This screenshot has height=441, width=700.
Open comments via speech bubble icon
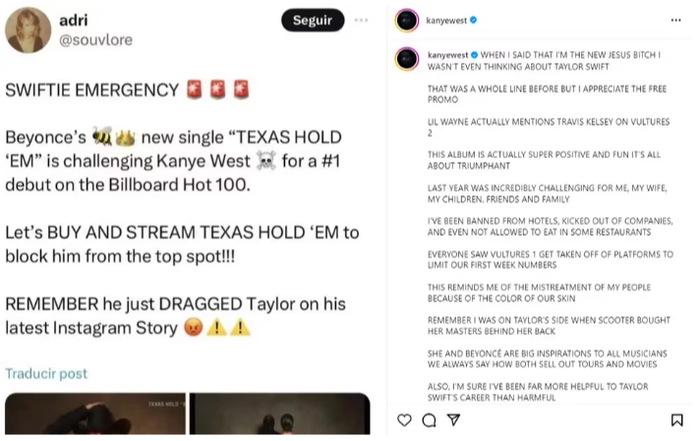pyautogui.click(x=429, y=420)
